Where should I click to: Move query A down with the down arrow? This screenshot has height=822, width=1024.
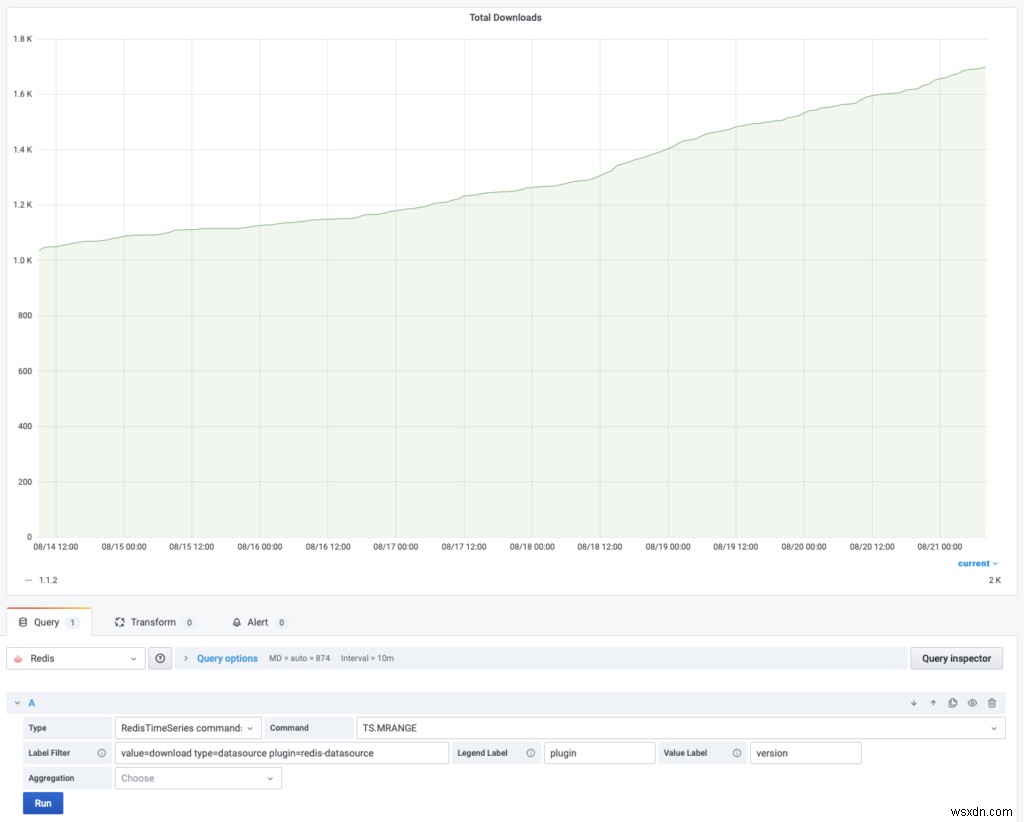click(x=911, y=703)
